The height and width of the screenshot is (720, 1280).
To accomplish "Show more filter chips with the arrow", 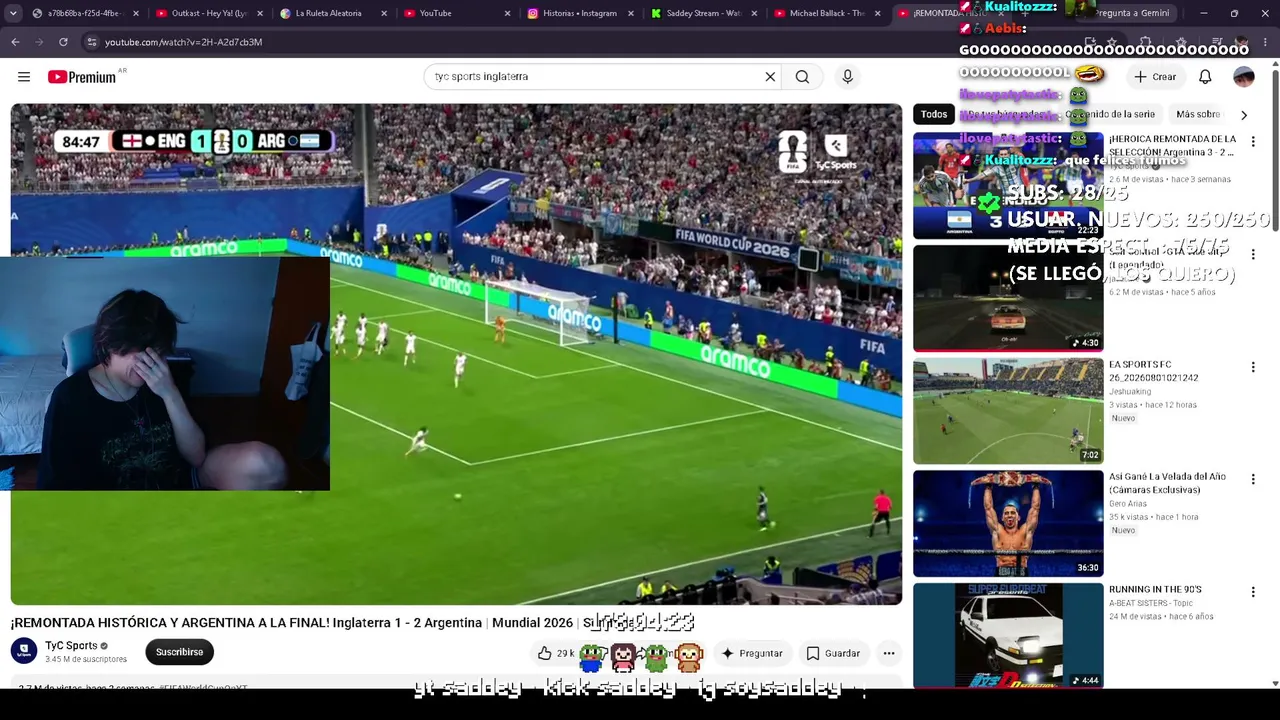I will click(x=1244, y=115).
